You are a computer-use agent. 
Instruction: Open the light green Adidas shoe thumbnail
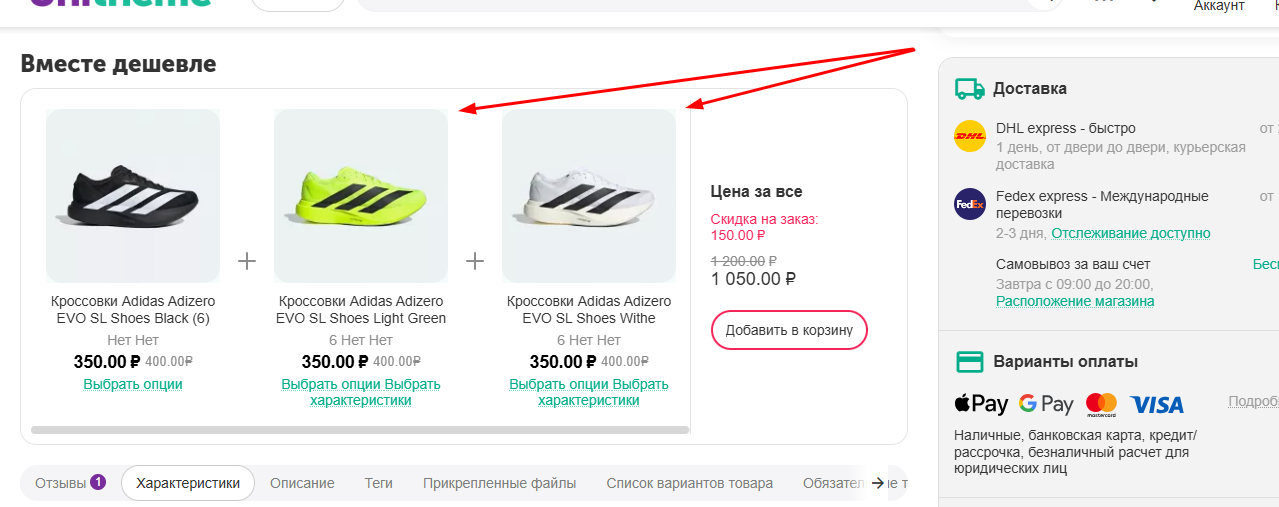point(361,196)
